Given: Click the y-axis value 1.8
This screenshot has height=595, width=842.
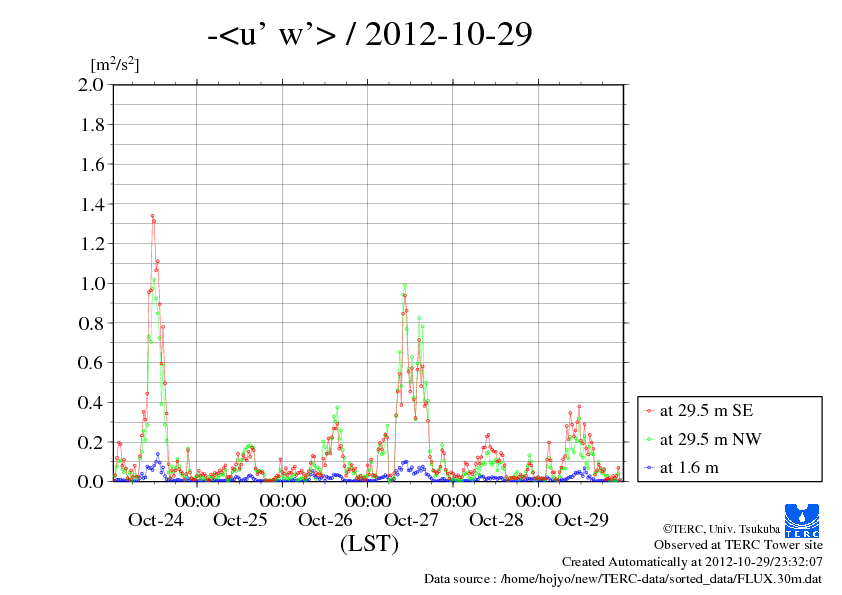Looking at the screenshot, I should [92, 125].
